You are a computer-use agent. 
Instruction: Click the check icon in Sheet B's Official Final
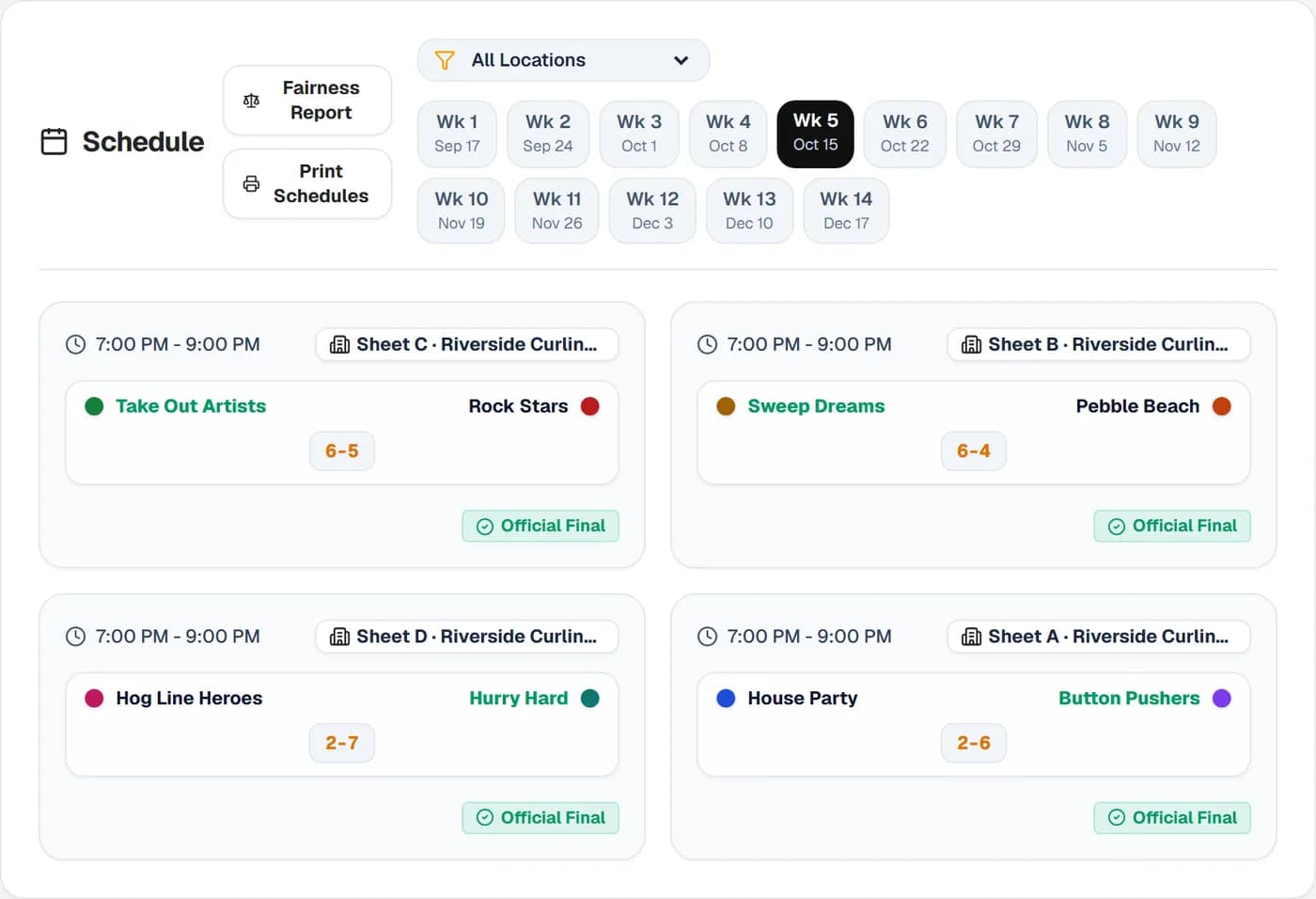click(x=1117, y=527)
